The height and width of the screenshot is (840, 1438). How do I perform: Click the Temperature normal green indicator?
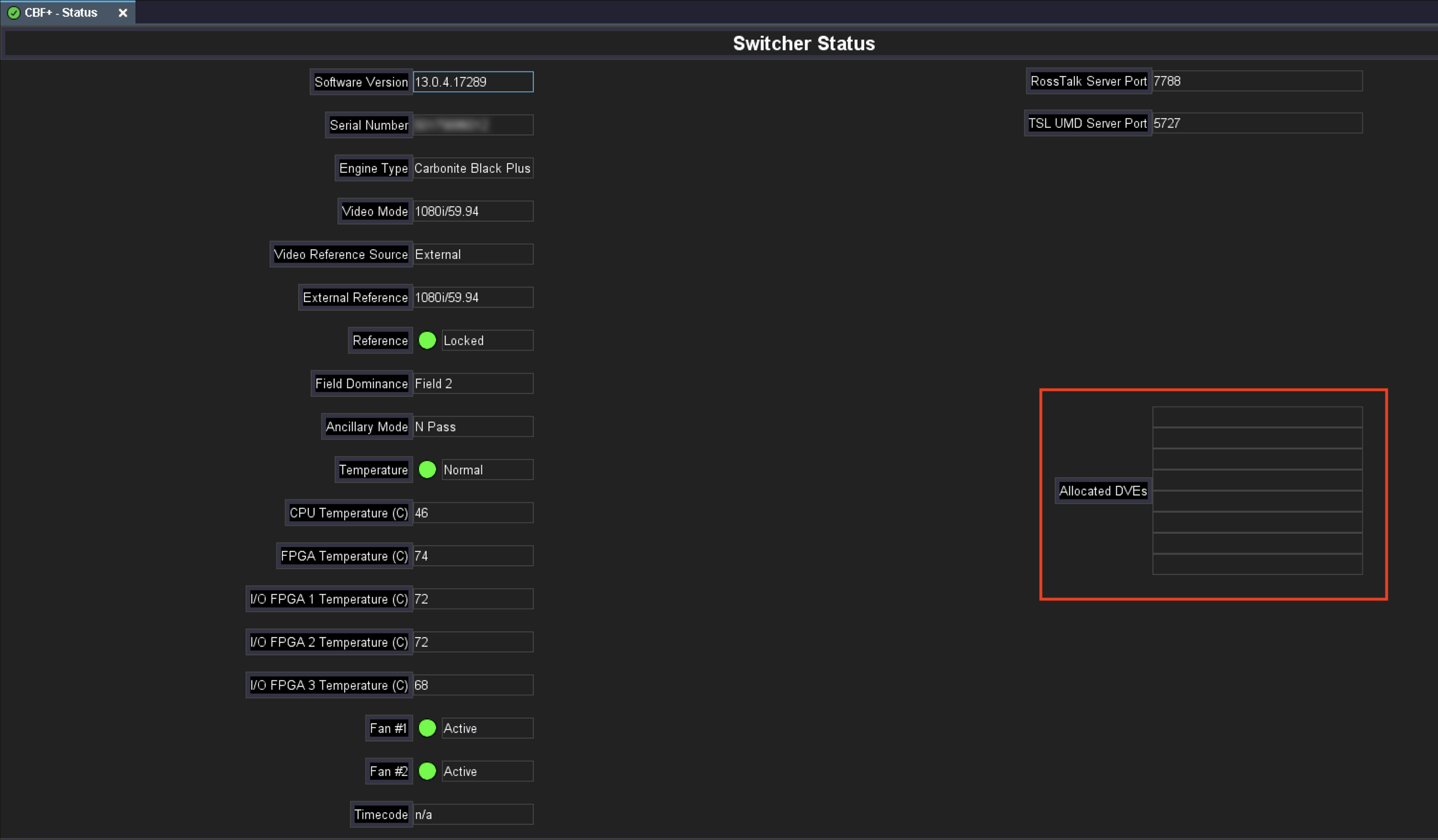click(x=427, y=470)
